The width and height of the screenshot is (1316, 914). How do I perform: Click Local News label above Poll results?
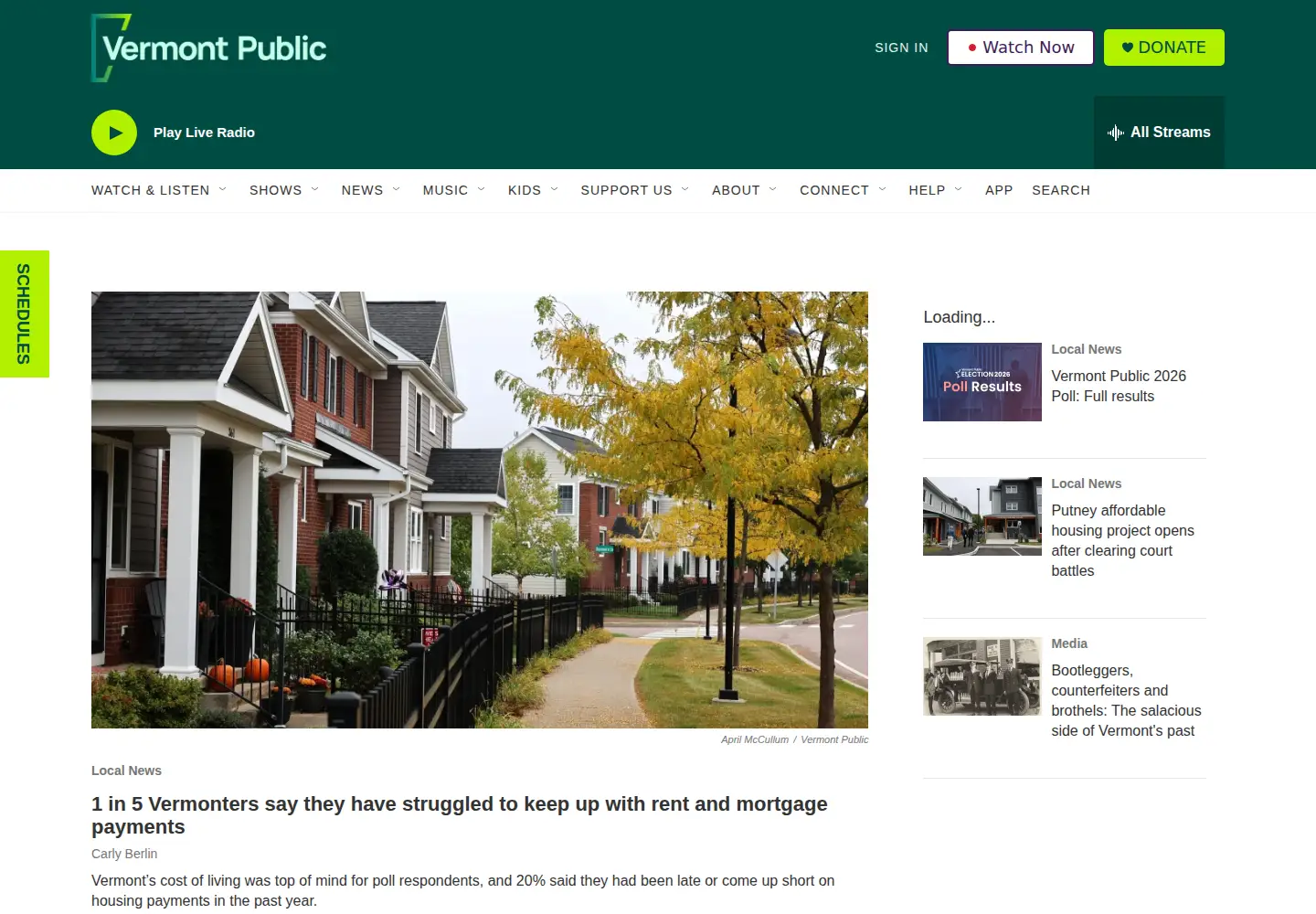pyautogui.click(x=1086, y=349)
